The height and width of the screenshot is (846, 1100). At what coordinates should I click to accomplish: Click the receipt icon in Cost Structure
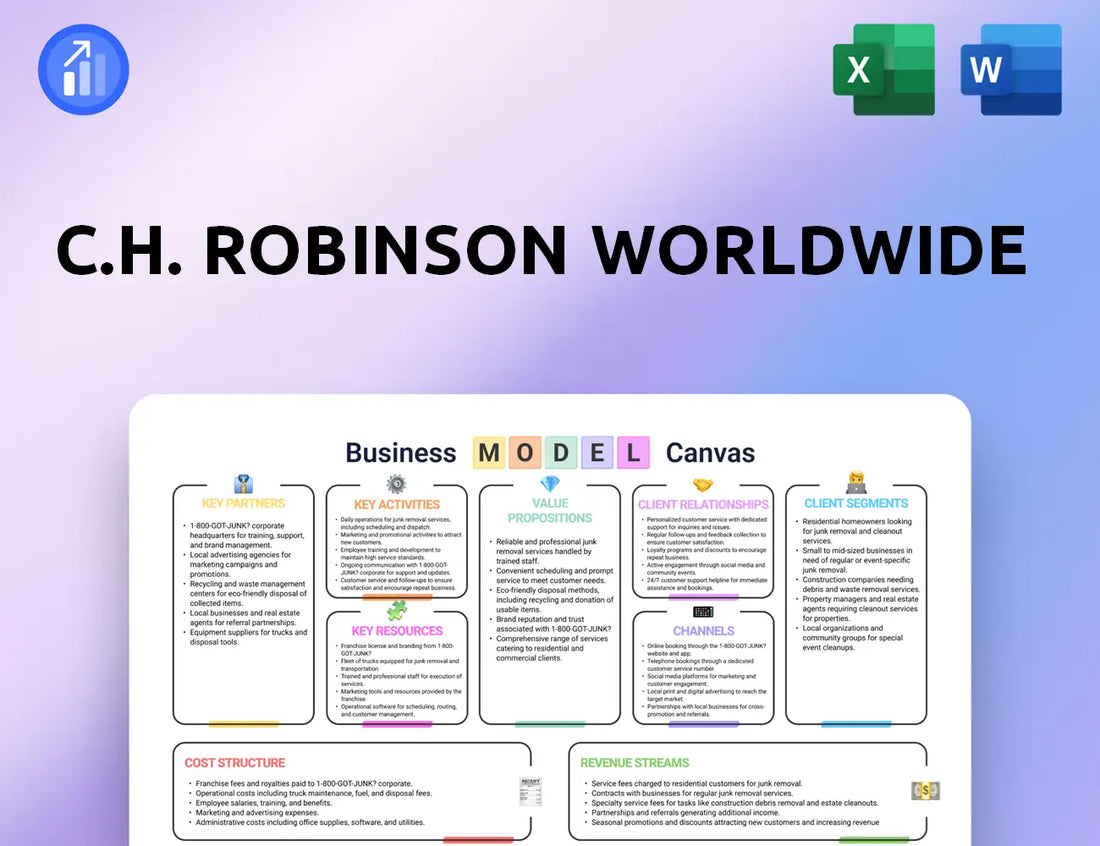[x=530, y=791]
